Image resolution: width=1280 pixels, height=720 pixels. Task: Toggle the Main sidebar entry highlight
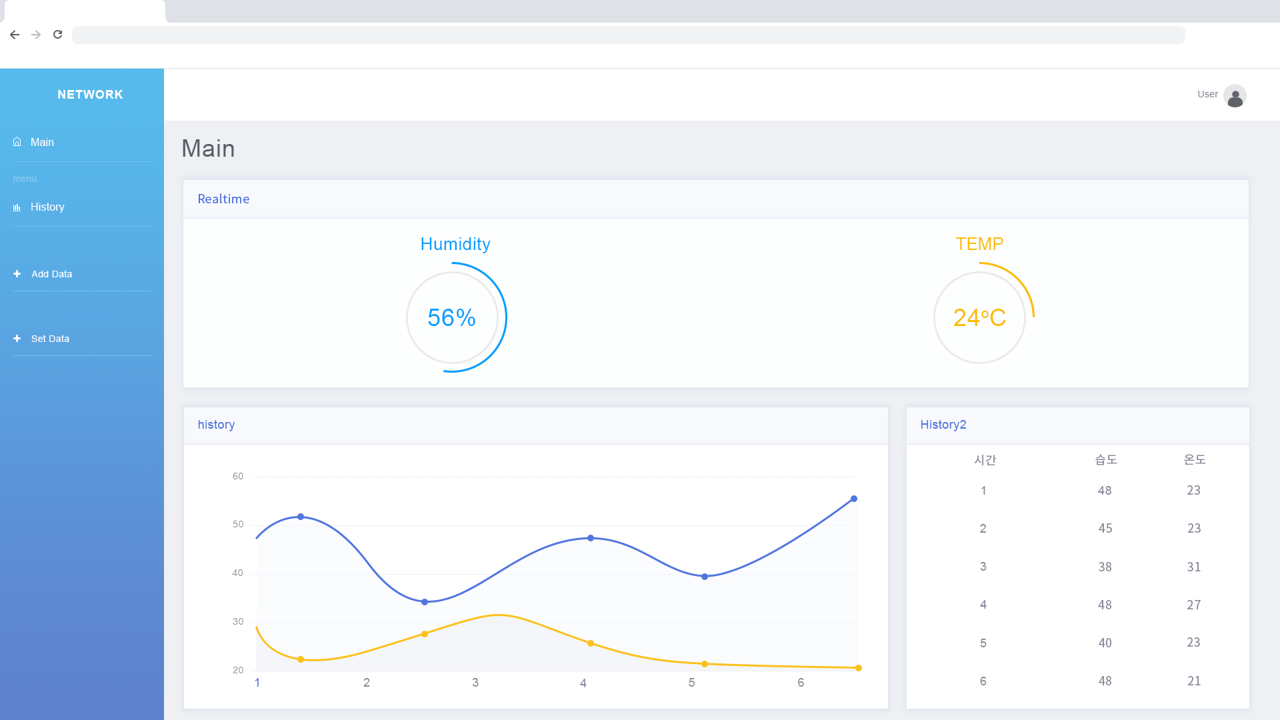42,141
